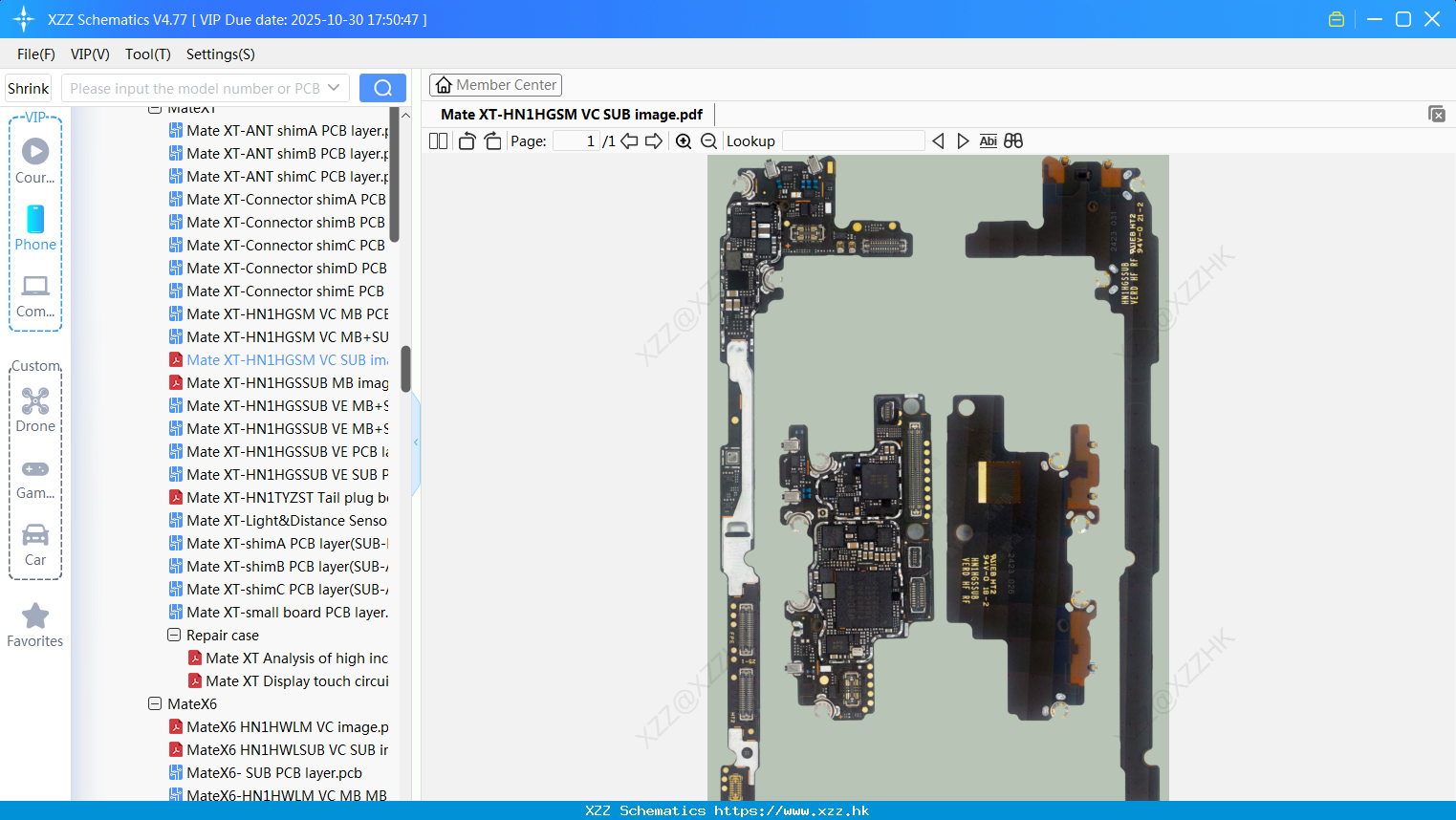The height and width of the screenshot is (820, 1456).
Task: Open the Car category
Action: point(35,544)
